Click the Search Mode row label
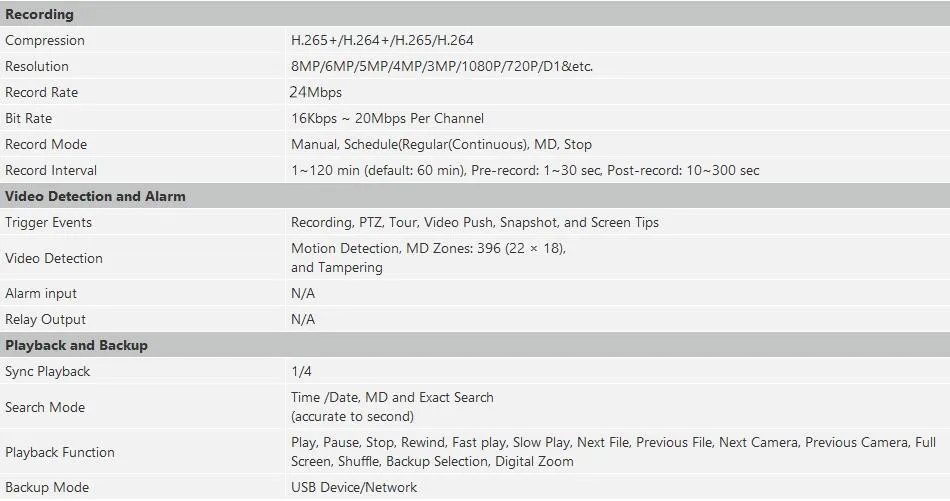Image resolution: width=950 pixels, height=501 pixels. [45, 407]
